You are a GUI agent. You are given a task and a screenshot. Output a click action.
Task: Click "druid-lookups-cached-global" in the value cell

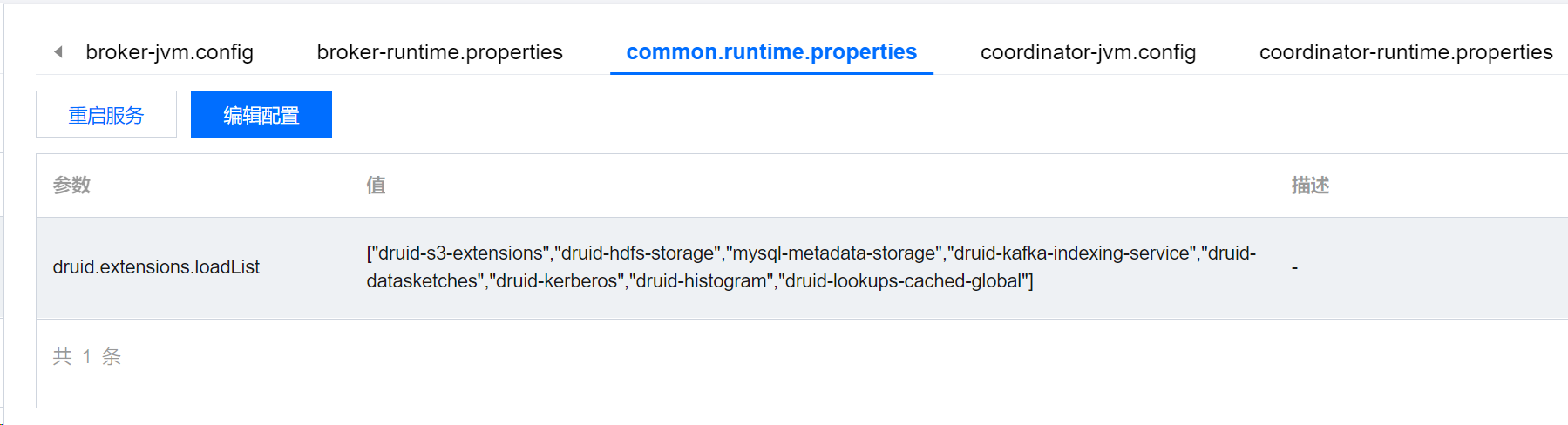click(x=906, y=281)
